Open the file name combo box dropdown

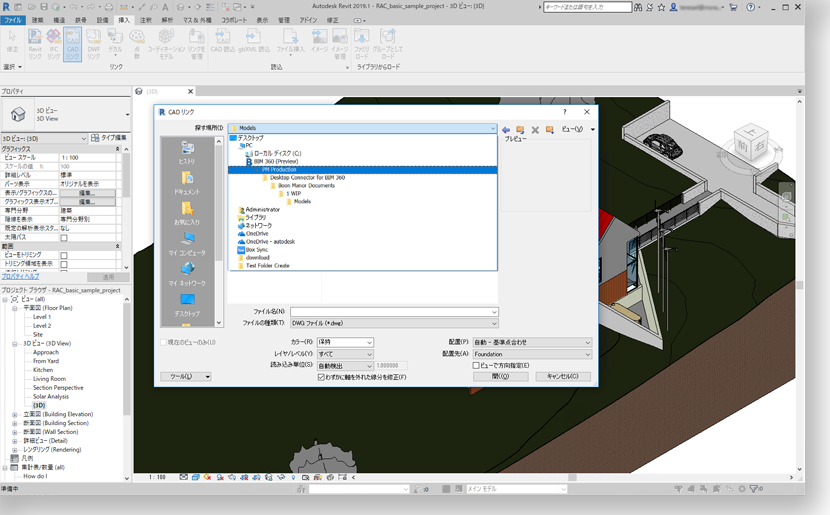(x=494, y=312)
